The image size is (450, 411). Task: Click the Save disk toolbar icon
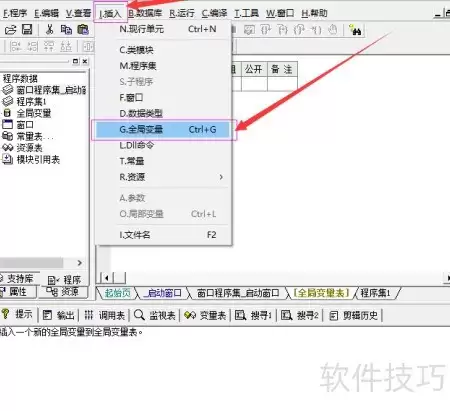(27, 29)
